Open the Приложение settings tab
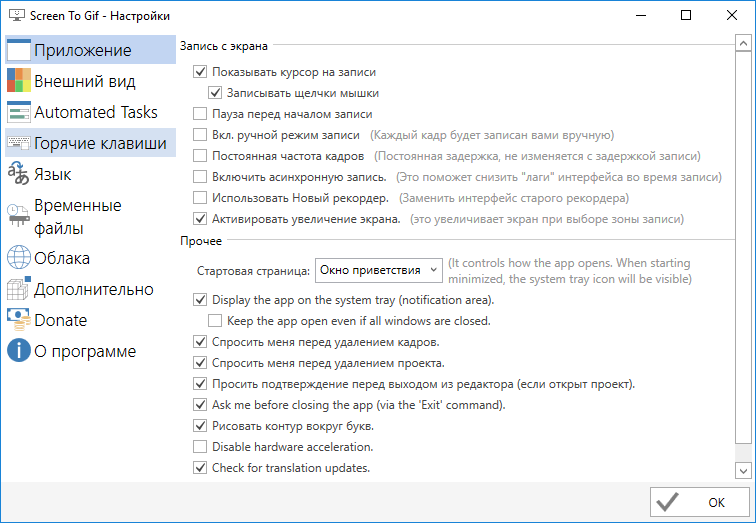 [90, 50]
